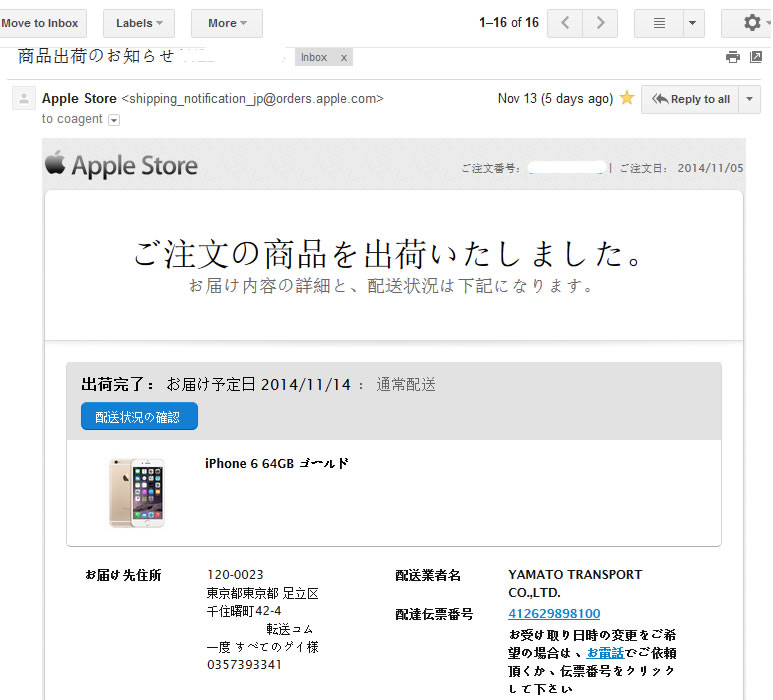The image size is (773, 700).
Task: Show details arrow beside 'to coagent'
Action: [114, 120]
